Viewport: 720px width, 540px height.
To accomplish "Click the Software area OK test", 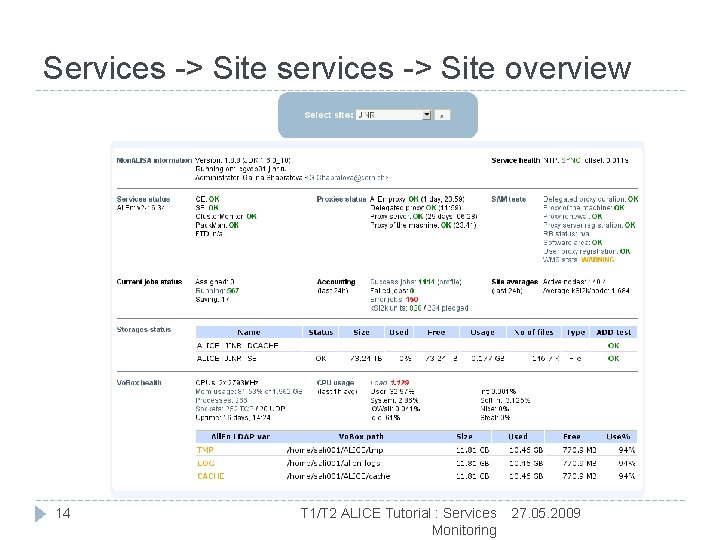I will pos(573,242).
